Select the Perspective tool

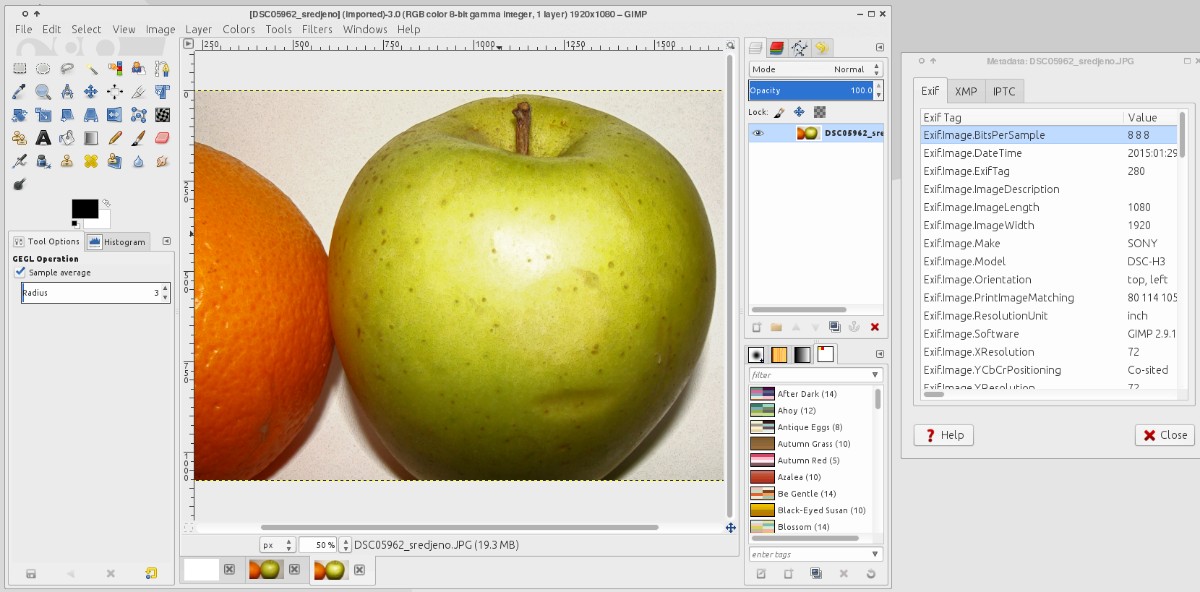pos(91,115)
